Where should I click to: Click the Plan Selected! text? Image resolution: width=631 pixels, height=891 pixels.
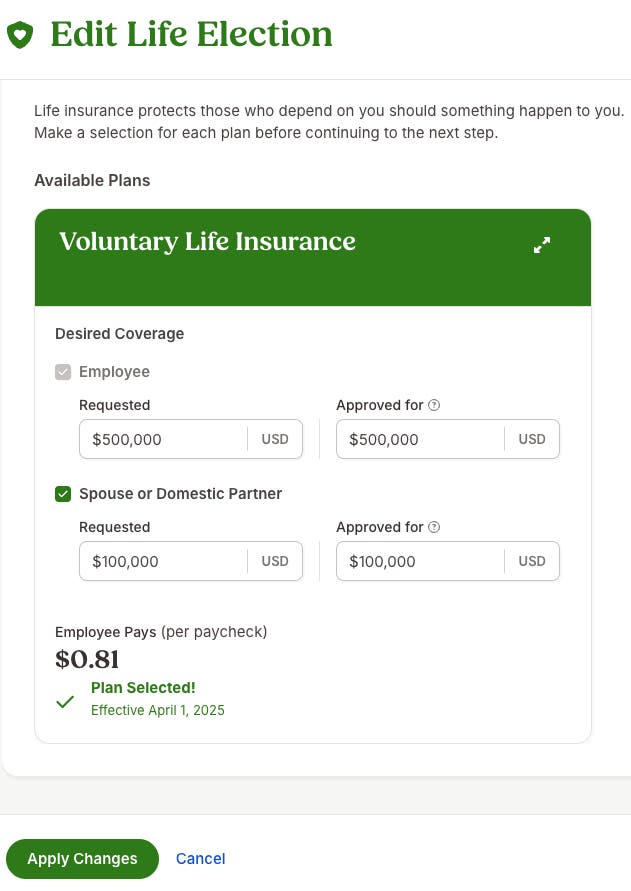[143, 688]
